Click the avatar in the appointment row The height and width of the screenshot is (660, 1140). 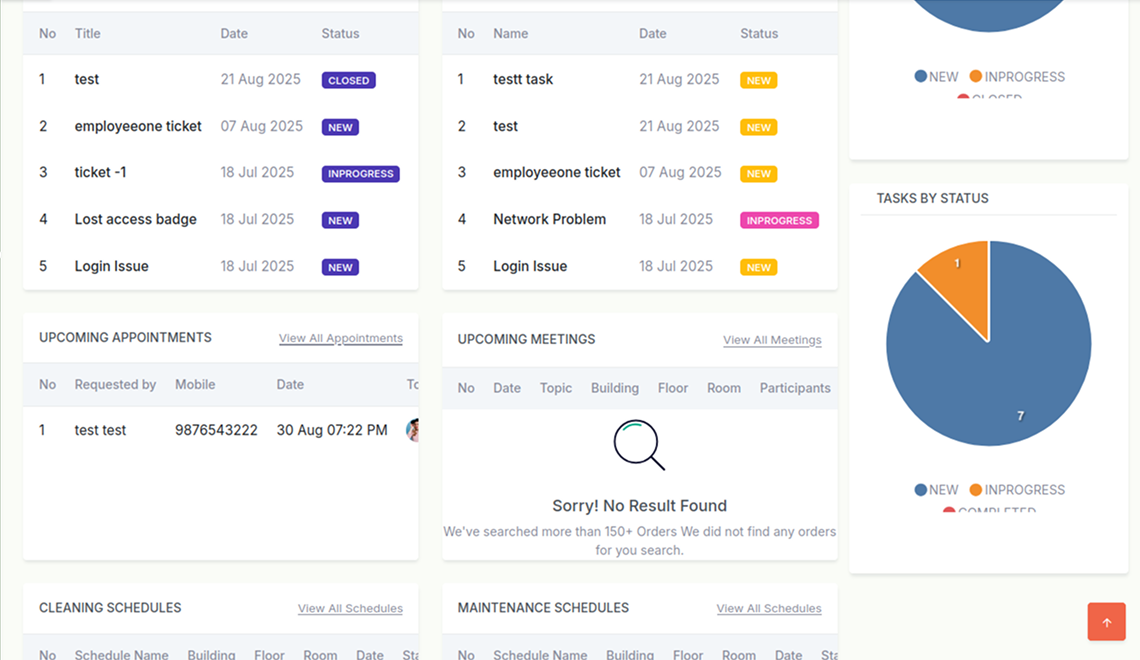[x=412, y=430]
